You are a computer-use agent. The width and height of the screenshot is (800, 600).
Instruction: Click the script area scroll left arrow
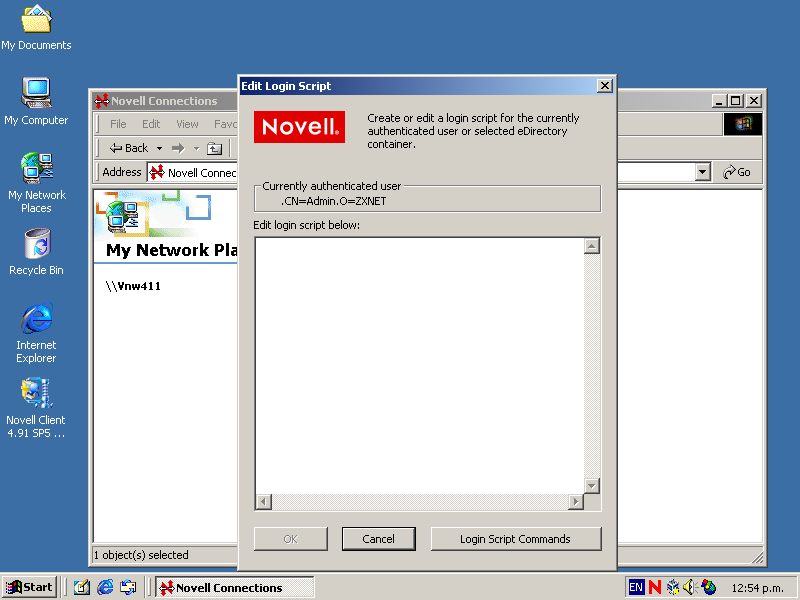263,502
